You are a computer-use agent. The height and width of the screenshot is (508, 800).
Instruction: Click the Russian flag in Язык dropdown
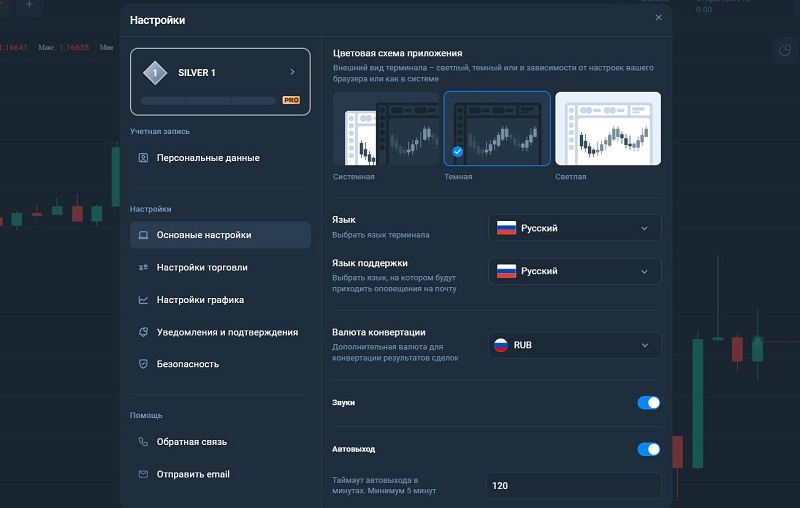(x=506, y=228)
